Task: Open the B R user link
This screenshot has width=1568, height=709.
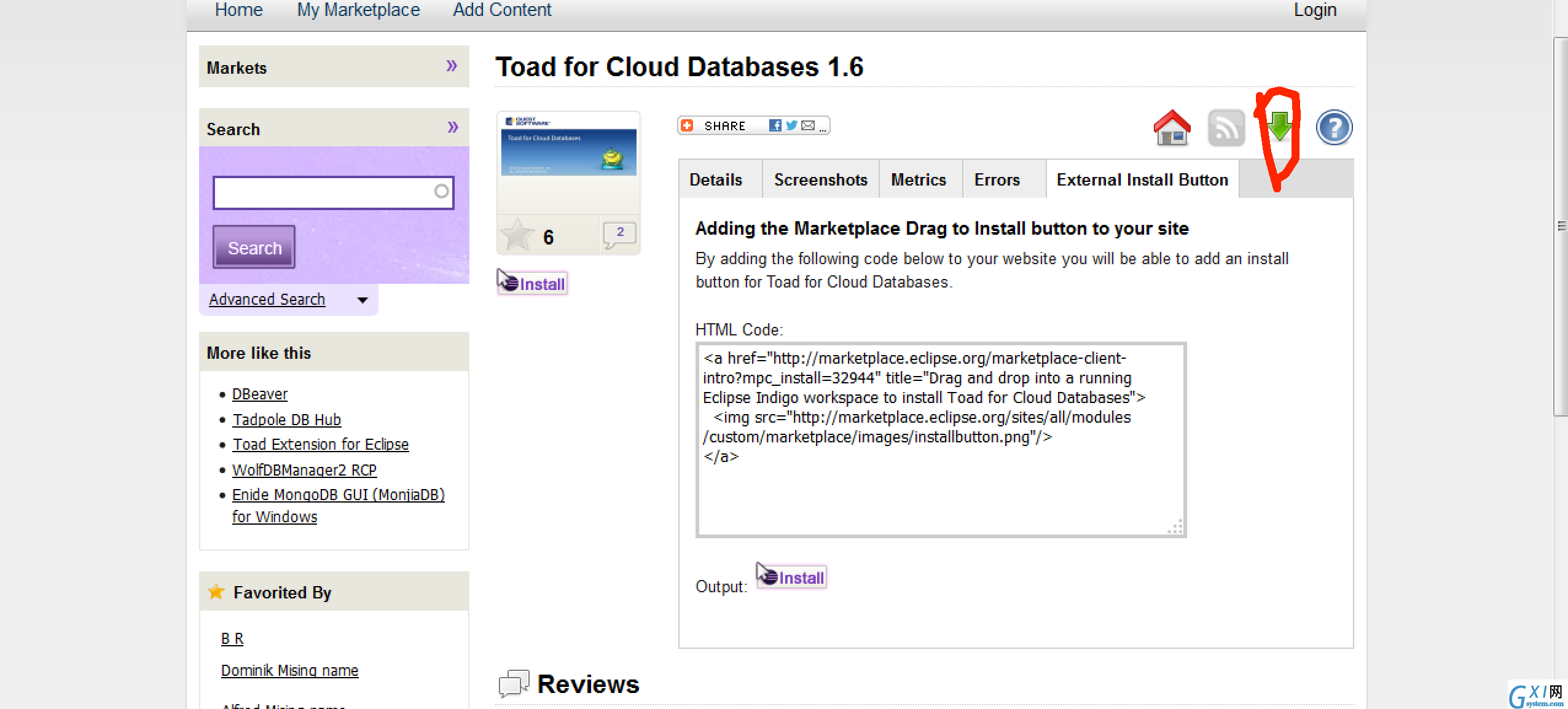Action: pos(232,638)
